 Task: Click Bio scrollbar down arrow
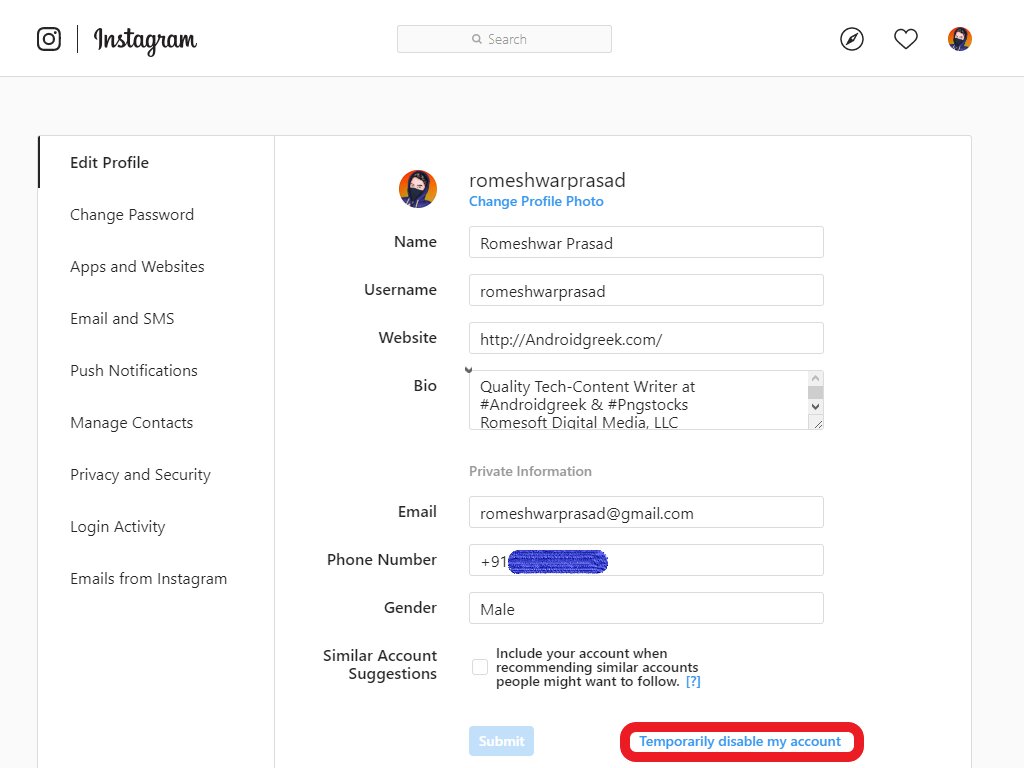coord(815,406)
